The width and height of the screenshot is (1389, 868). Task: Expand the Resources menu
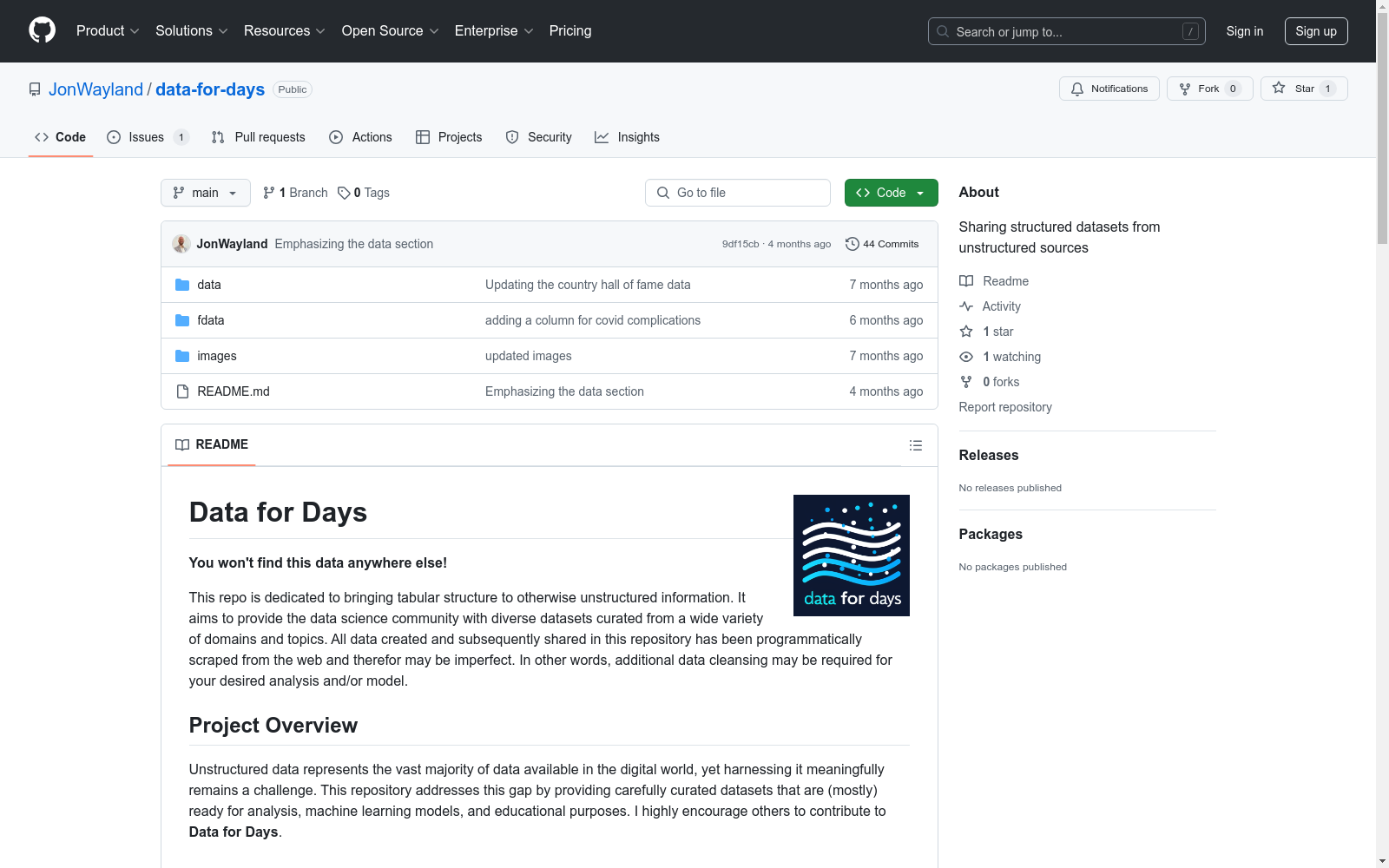click(285, 30)
